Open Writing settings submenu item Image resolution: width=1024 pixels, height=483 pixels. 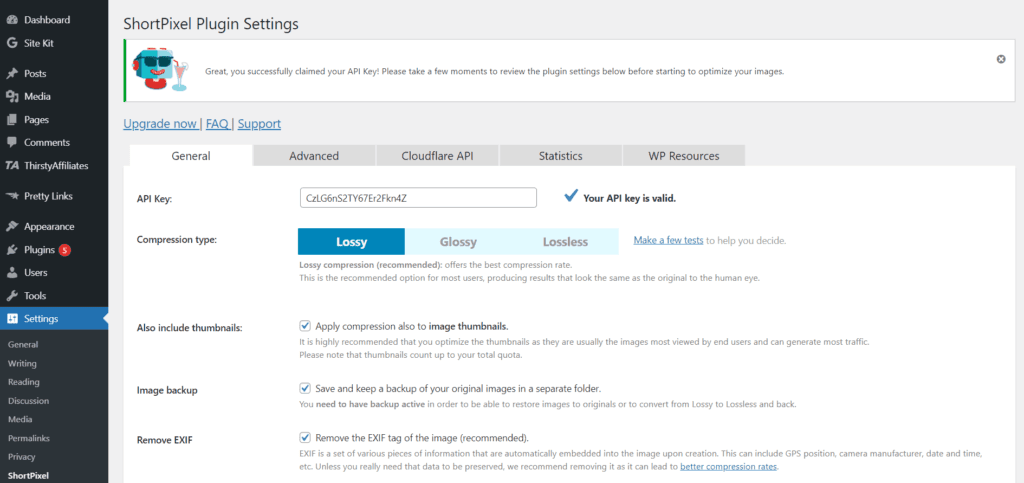tap(22, 364)
